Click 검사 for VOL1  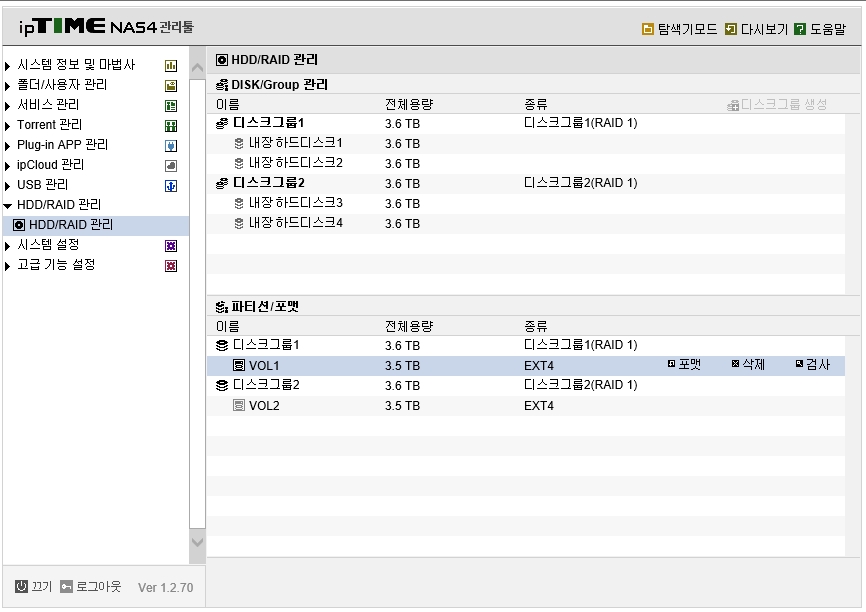pos(812,364)
